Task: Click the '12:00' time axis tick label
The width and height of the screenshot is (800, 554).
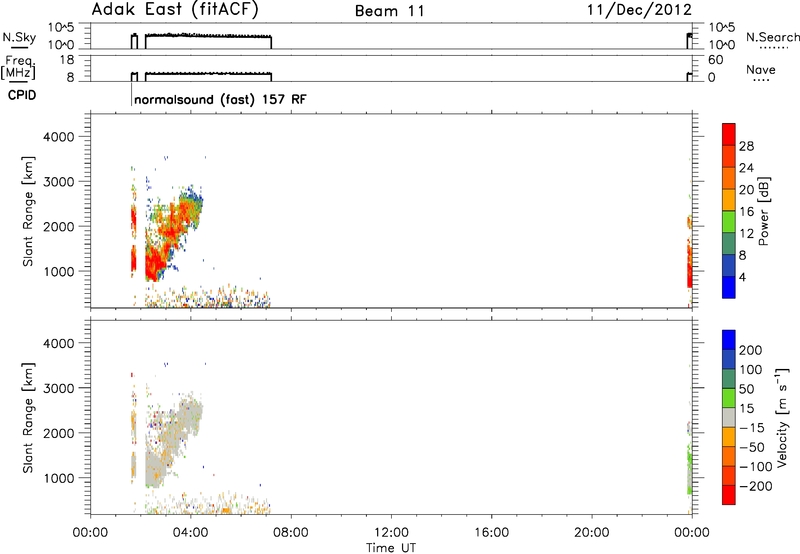Action: point(391,533)
